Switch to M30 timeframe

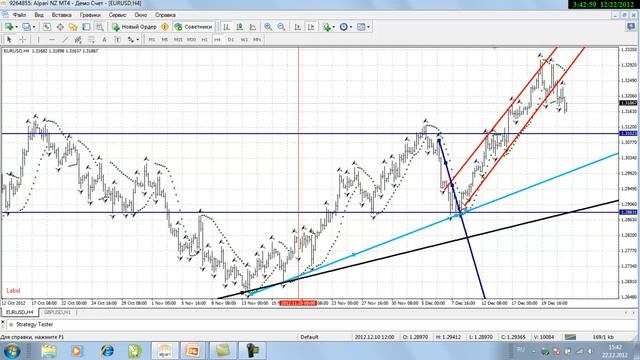(x=191, y=40)
